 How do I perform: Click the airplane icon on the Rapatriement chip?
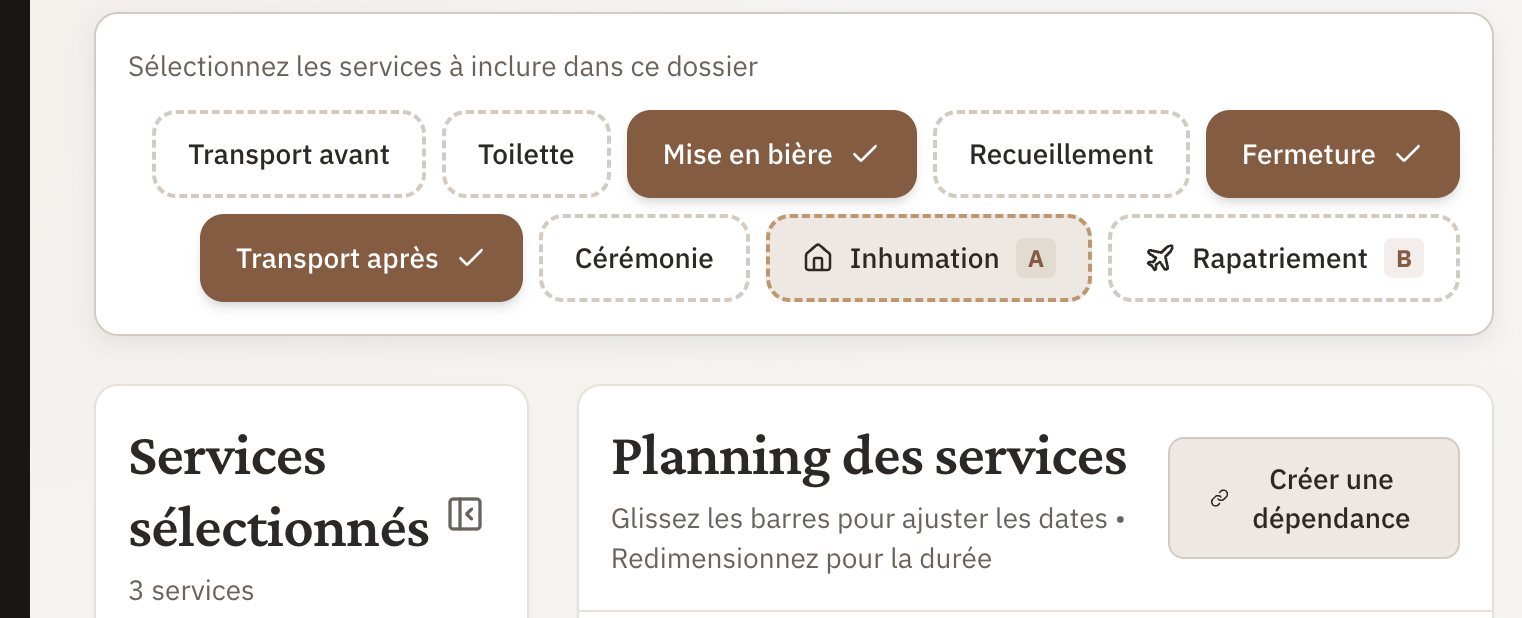(x=1159, y=259)
